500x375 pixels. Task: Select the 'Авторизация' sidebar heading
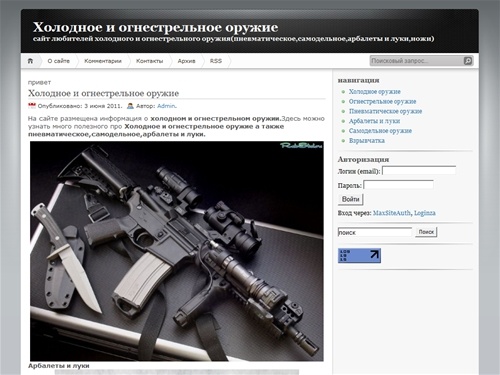coord(363,159)
